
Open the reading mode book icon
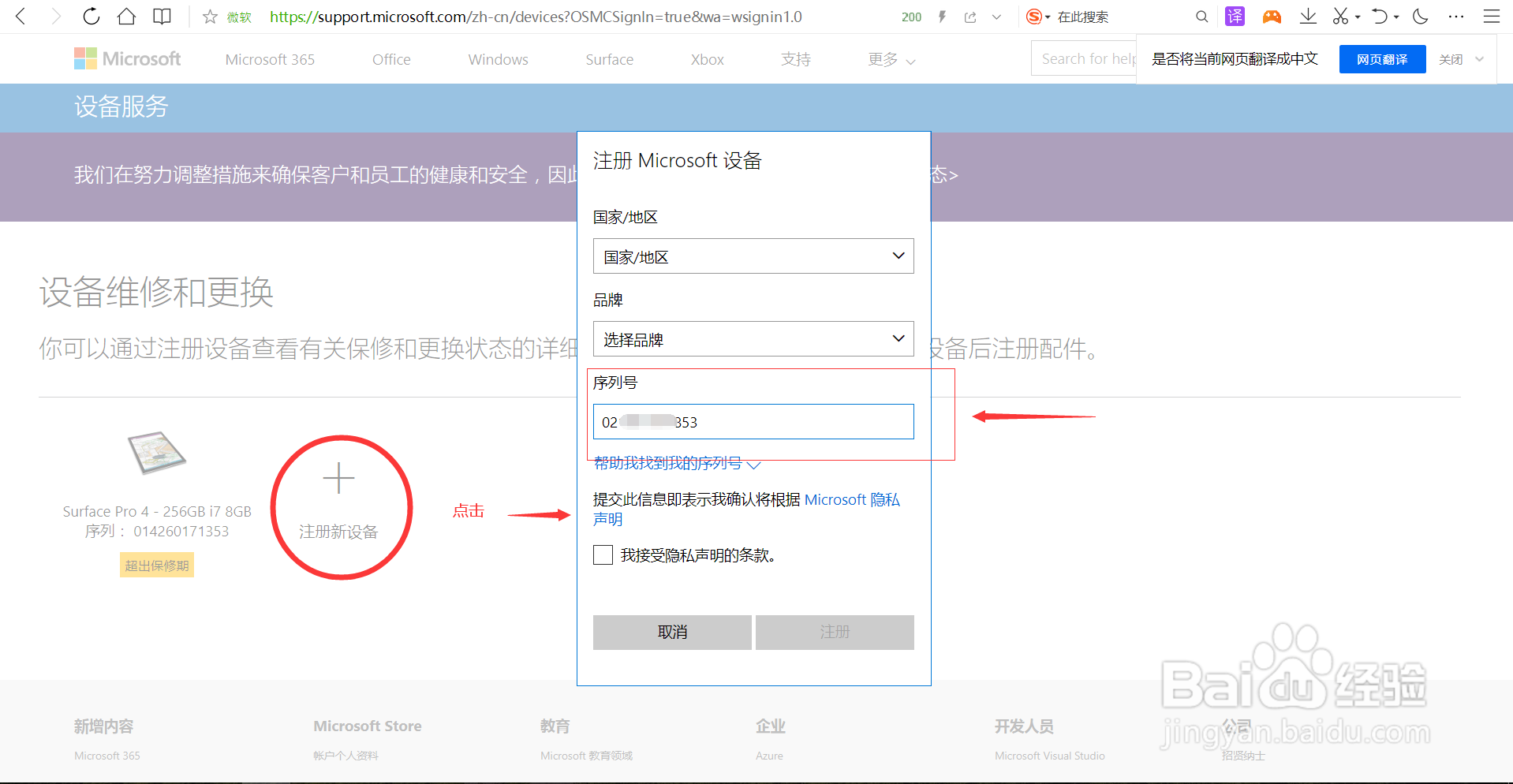162,17
